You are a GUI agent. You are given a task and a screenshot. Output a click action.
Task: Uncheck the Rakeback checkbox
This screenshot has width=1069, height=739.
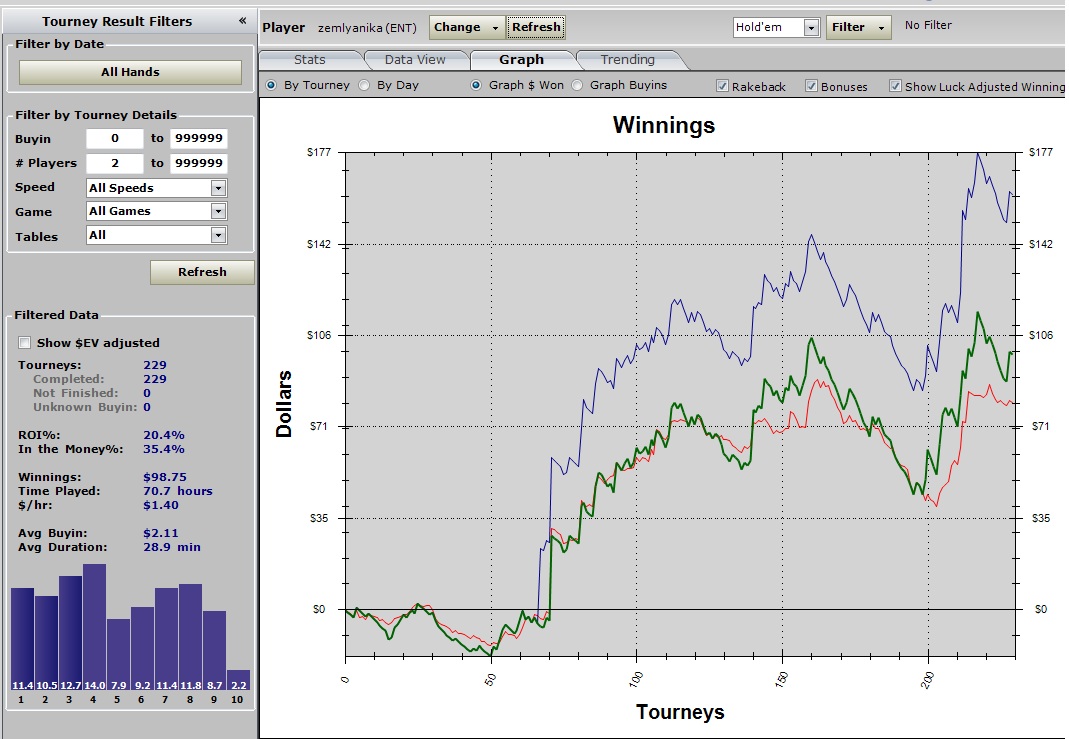[723, 87]
